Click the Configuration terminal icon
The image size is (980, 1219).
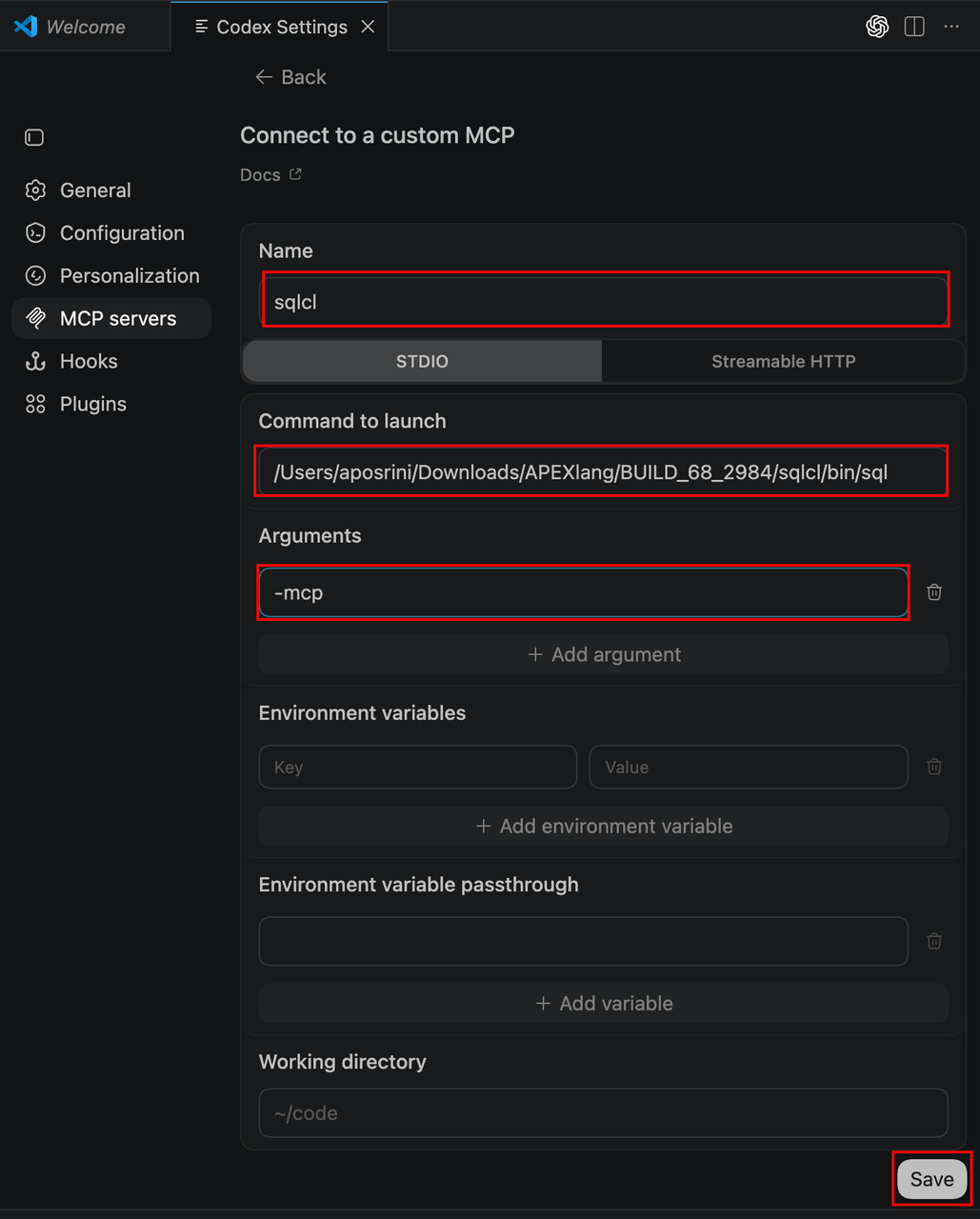tap(35, 233)
